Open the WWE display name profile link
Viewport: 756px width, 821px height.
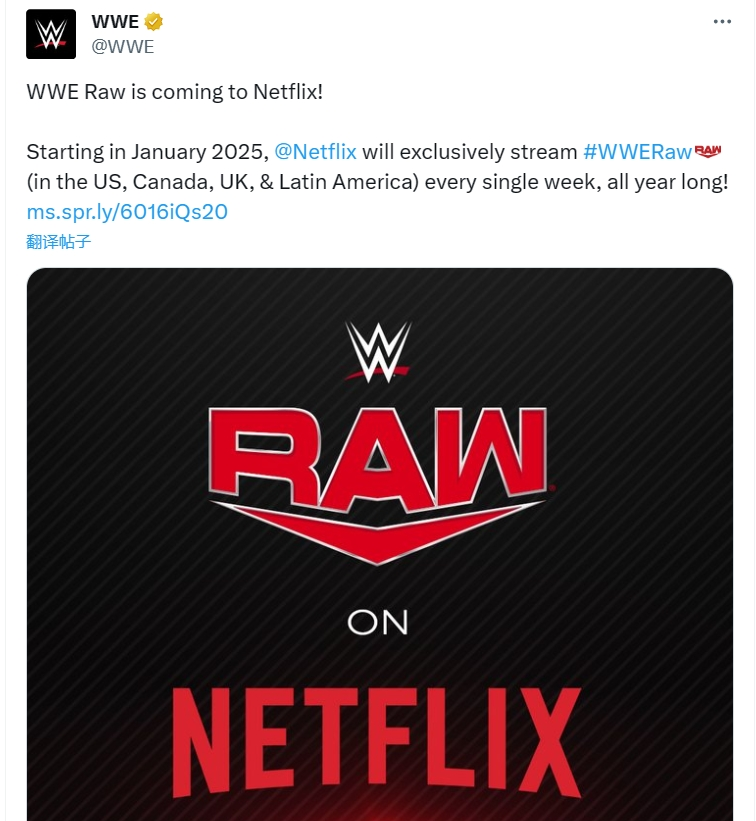click(x=115, y=21)
